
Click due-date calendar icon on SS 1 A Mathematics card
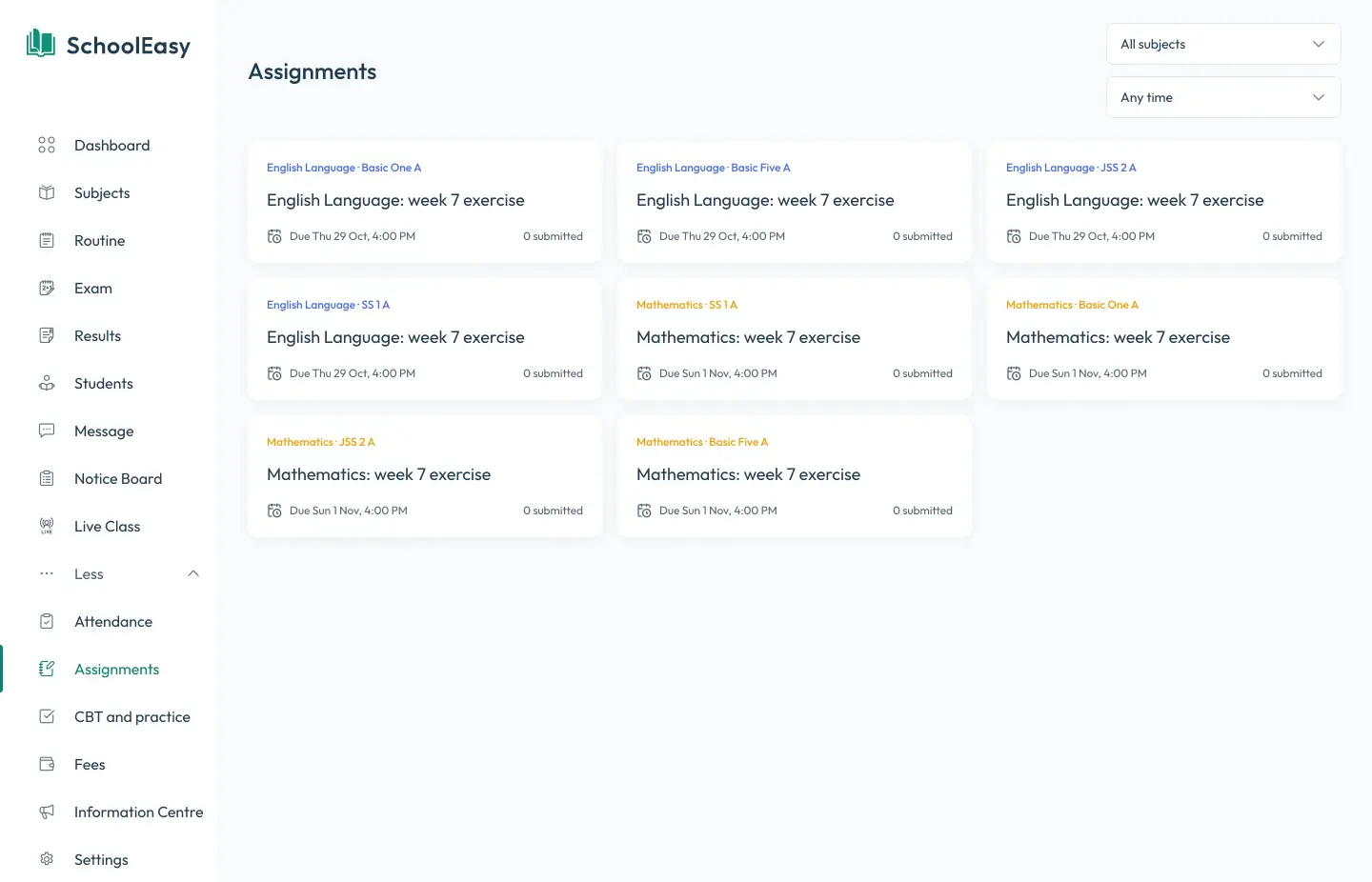click(x=644, y=373)
